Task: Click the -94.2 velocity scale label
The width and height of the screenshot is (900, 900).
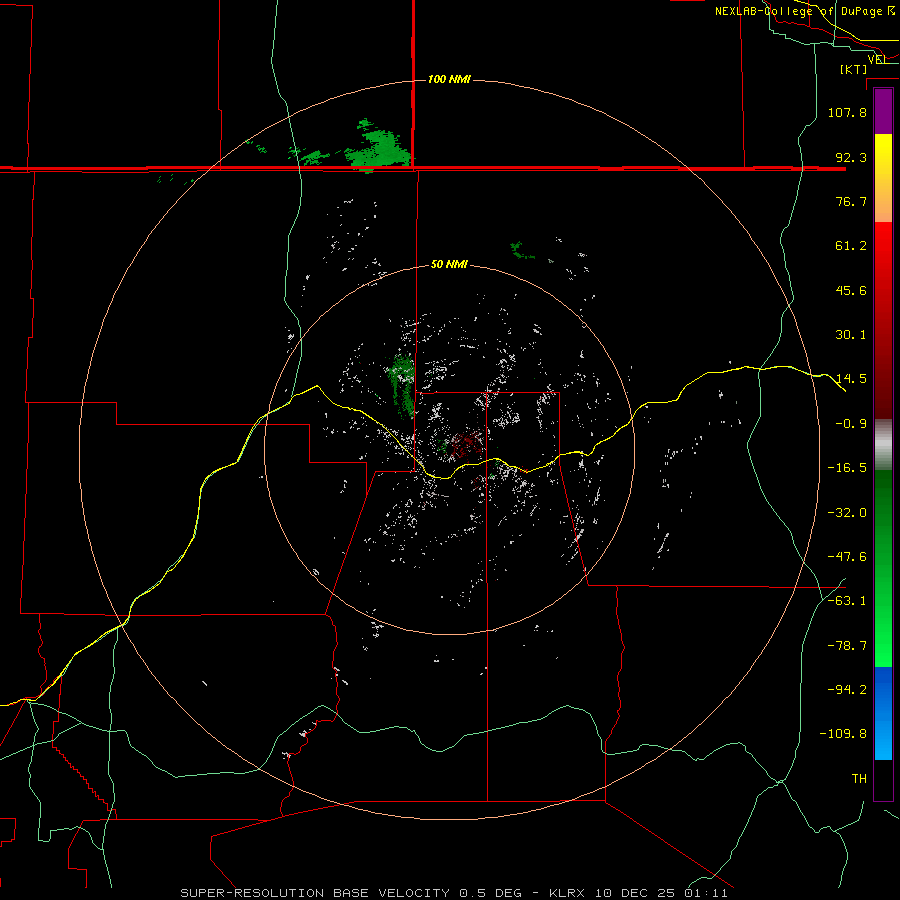Action: coord(847,690)
